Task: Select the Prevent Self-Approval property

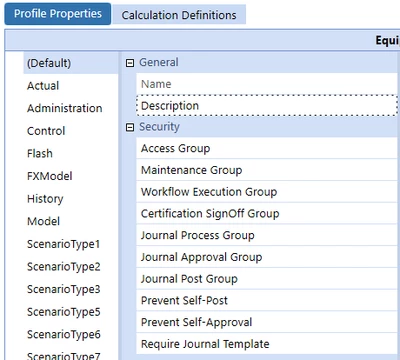Action: [267, 322]
